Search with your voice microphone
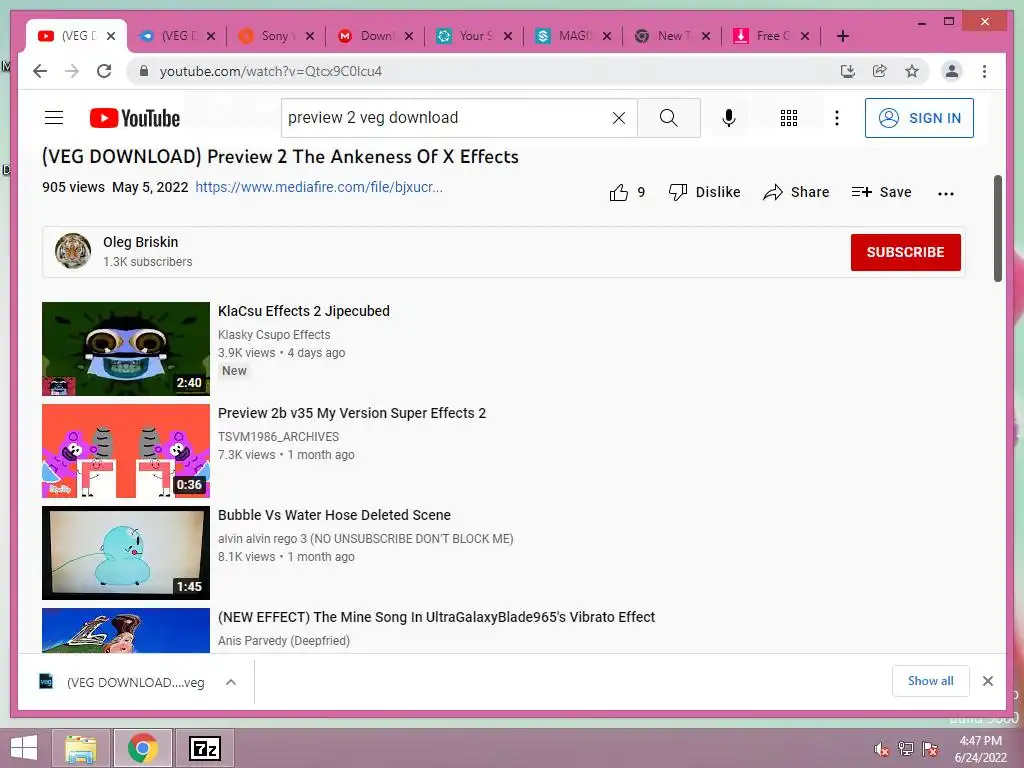1024x768 pixels. [x=729, y=118]
